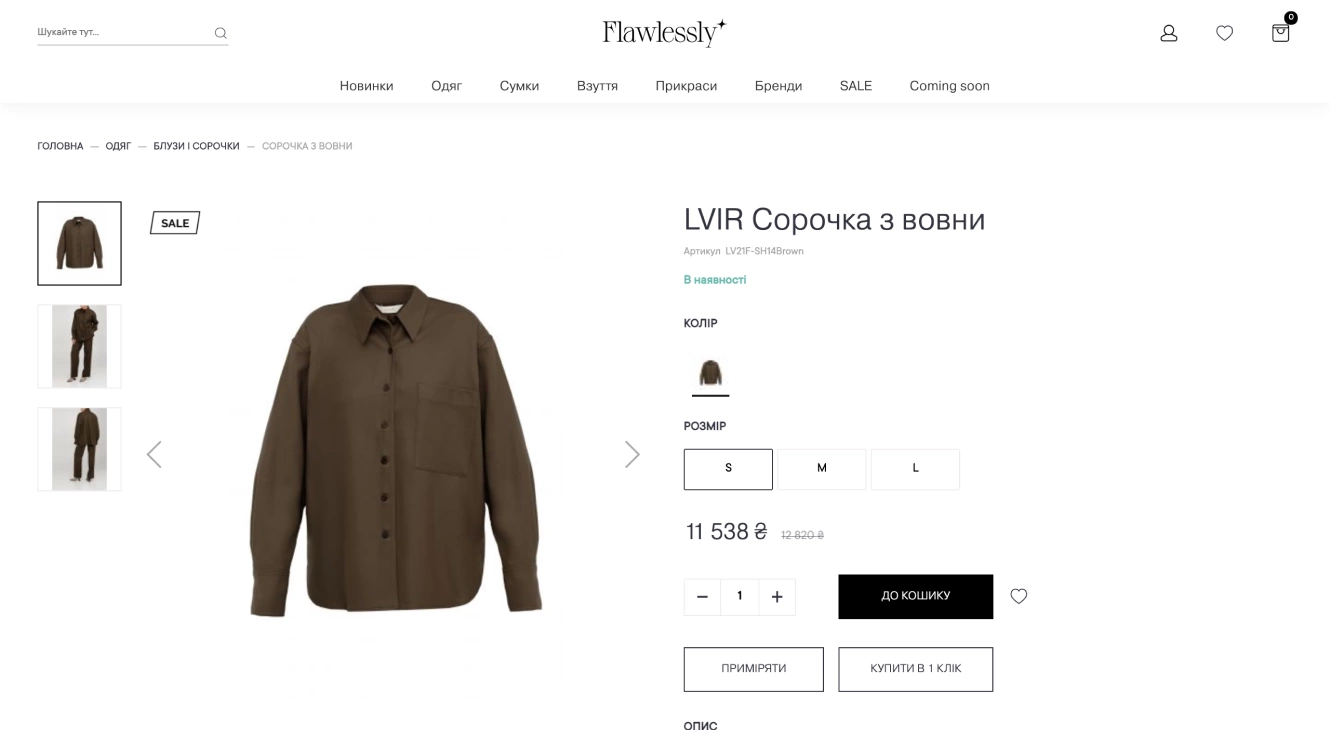Add product to favorites with heart icon
The image size is (1330, 730).
click(1018, 596)
